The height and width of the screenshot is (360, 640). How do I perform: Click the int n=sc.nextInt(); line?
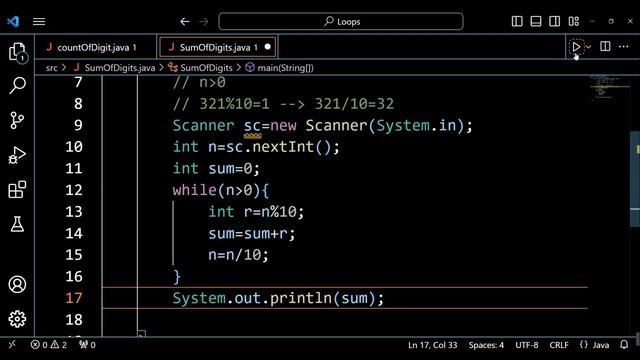pos(256,147)
